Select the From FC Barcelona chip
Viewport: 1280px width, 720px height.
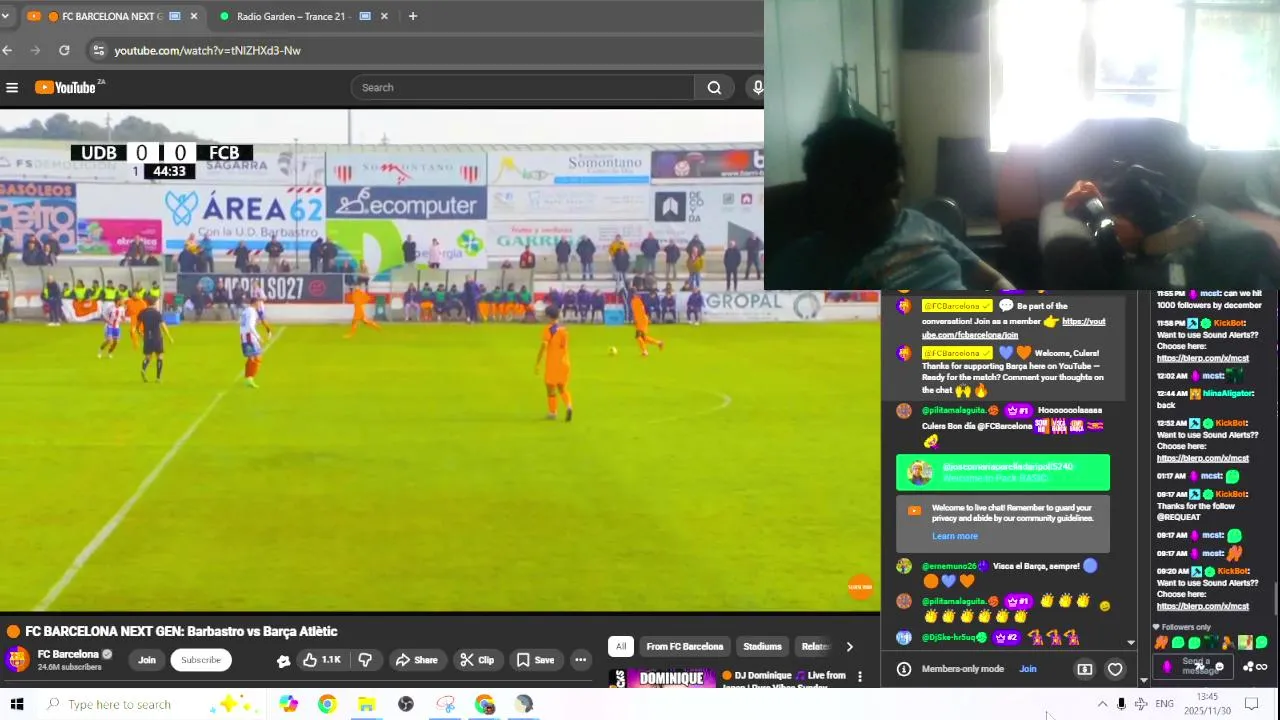coord(684,646)
